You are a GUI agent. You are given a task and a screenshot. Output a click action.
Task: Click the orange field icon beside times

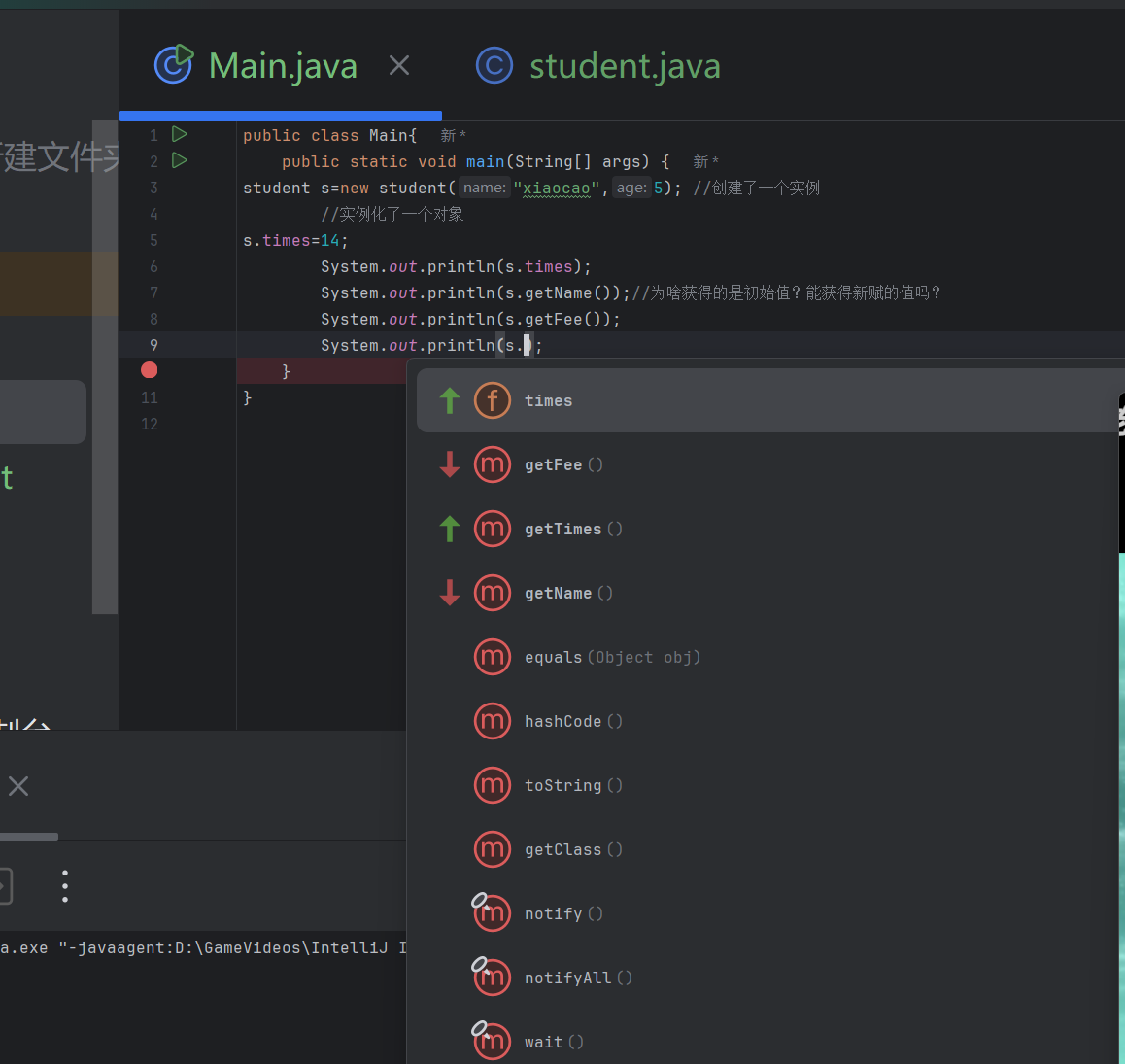coord(493,400)
